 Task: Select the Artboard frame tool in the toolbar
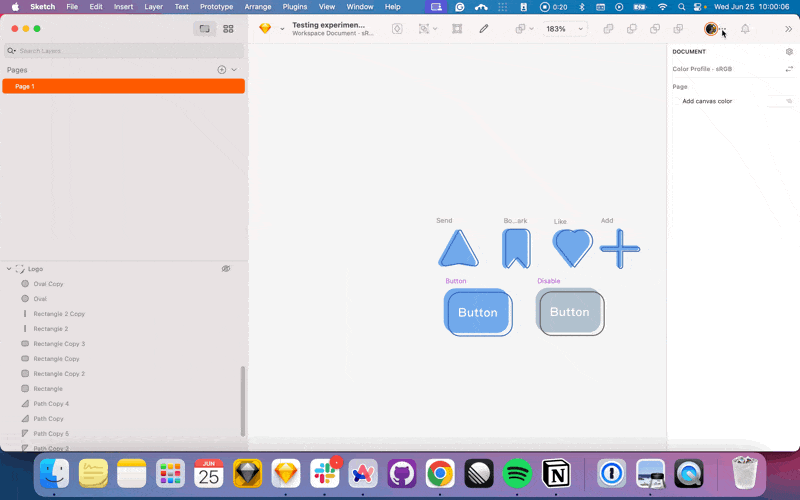coord(457,29)
